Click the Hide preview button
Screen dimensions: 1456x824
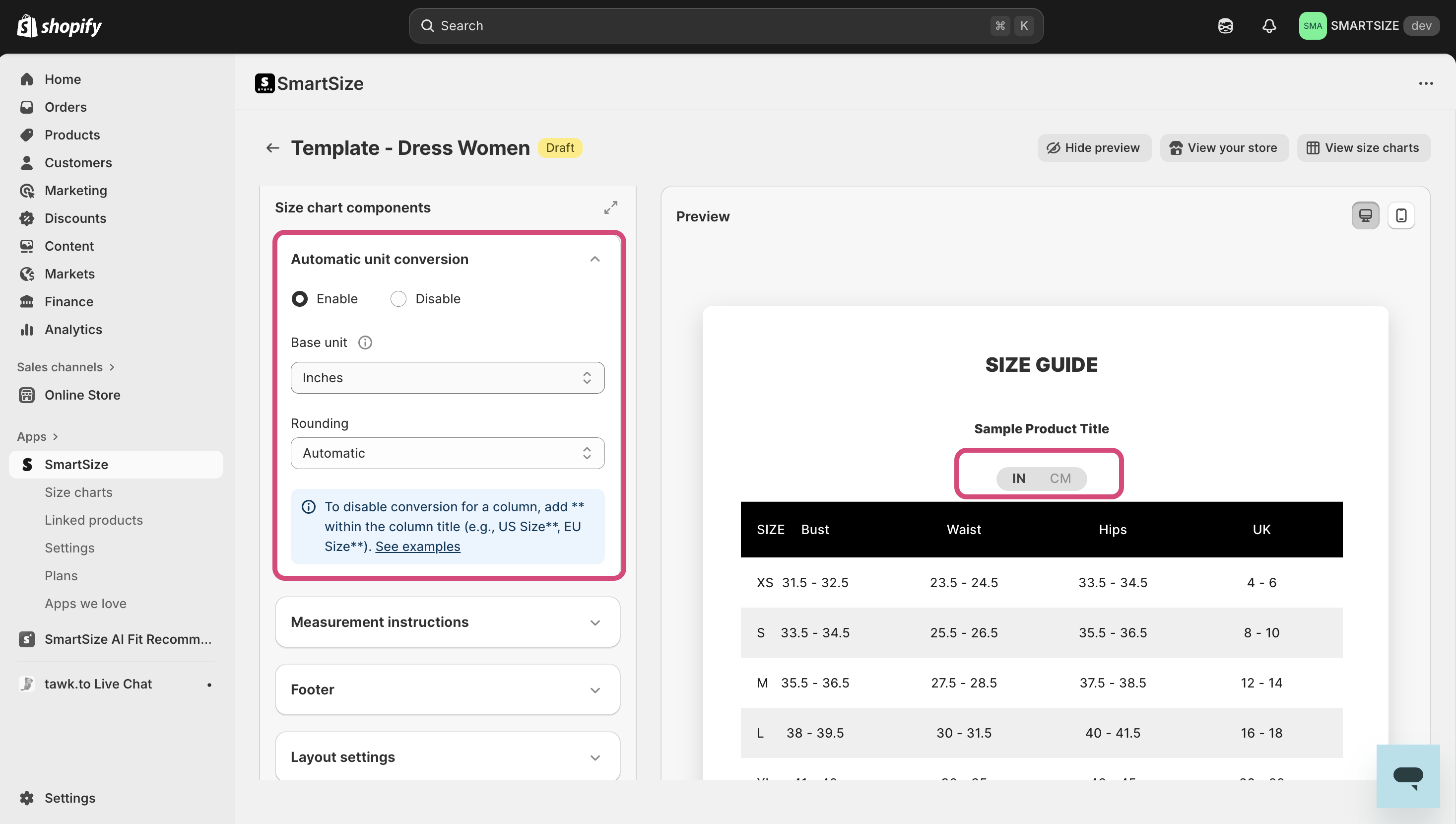[x=1093, y=148]
